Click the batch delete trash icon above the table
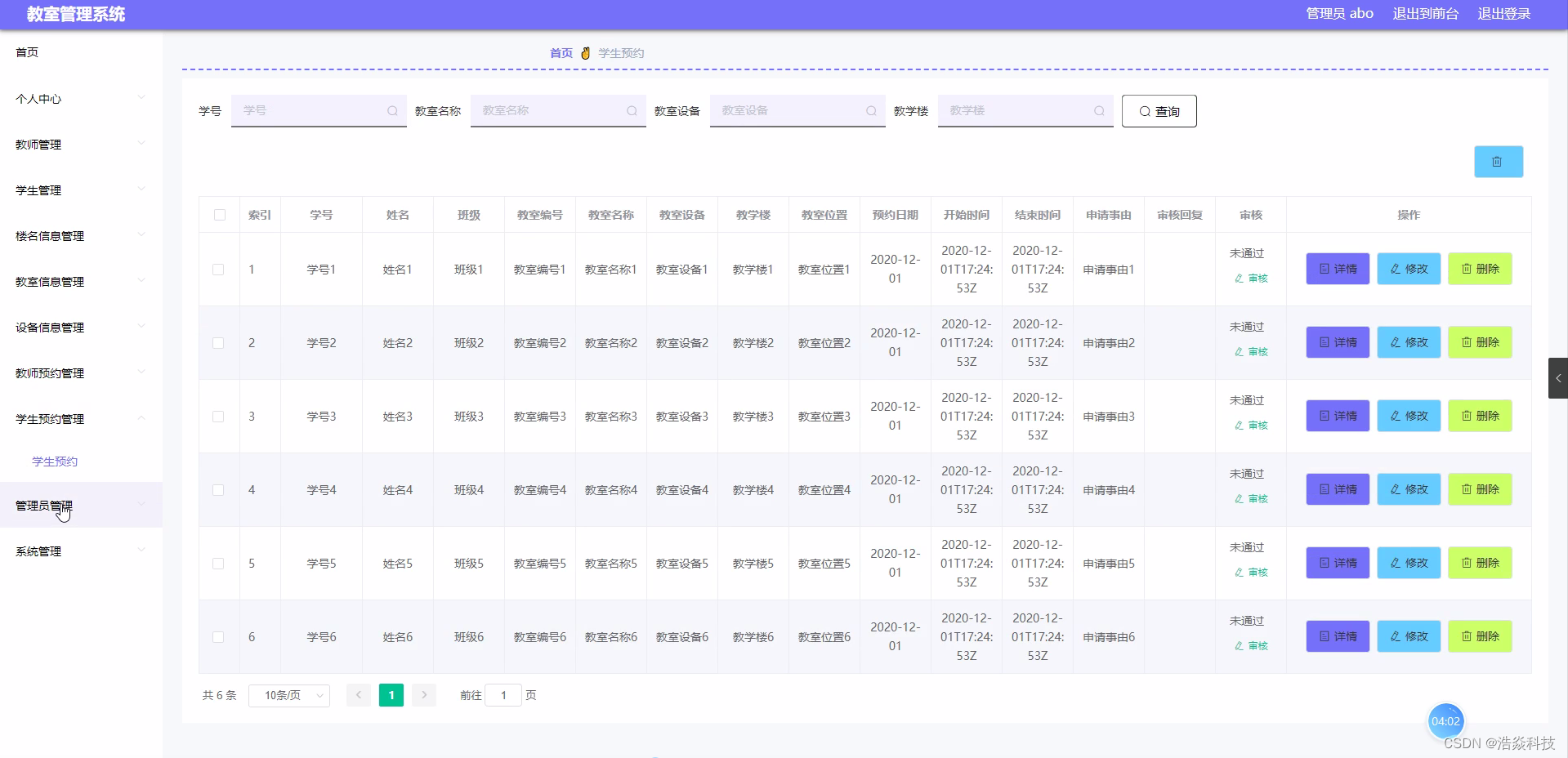Screen dimensions: 1568x758 click(1498, 161)
